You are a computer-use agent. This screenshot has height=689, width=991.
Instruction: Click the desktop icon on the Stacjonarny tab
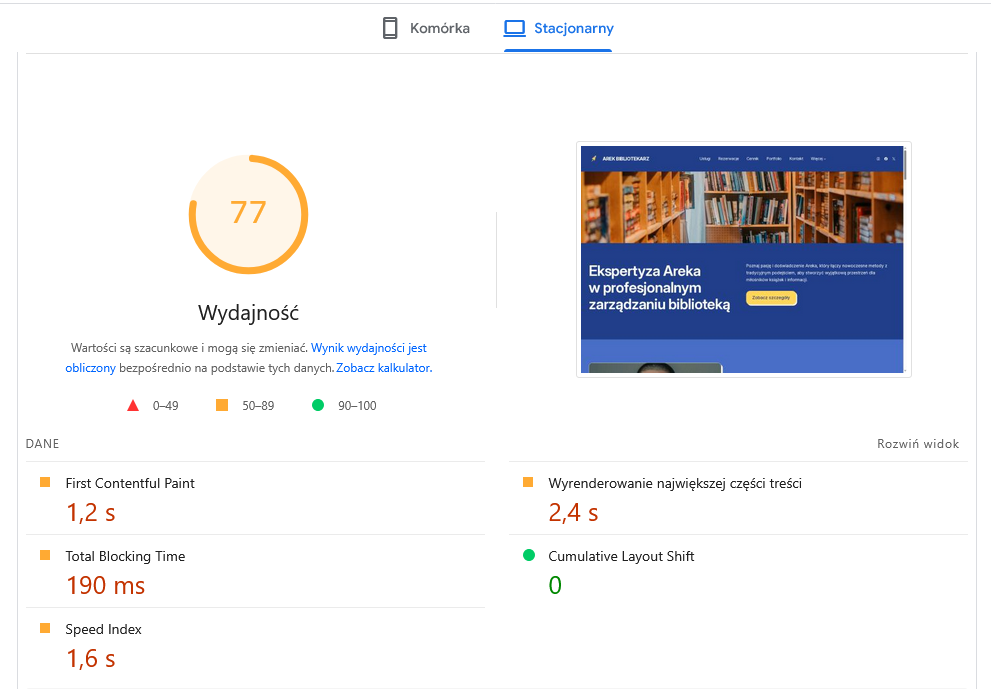[514, 27]
